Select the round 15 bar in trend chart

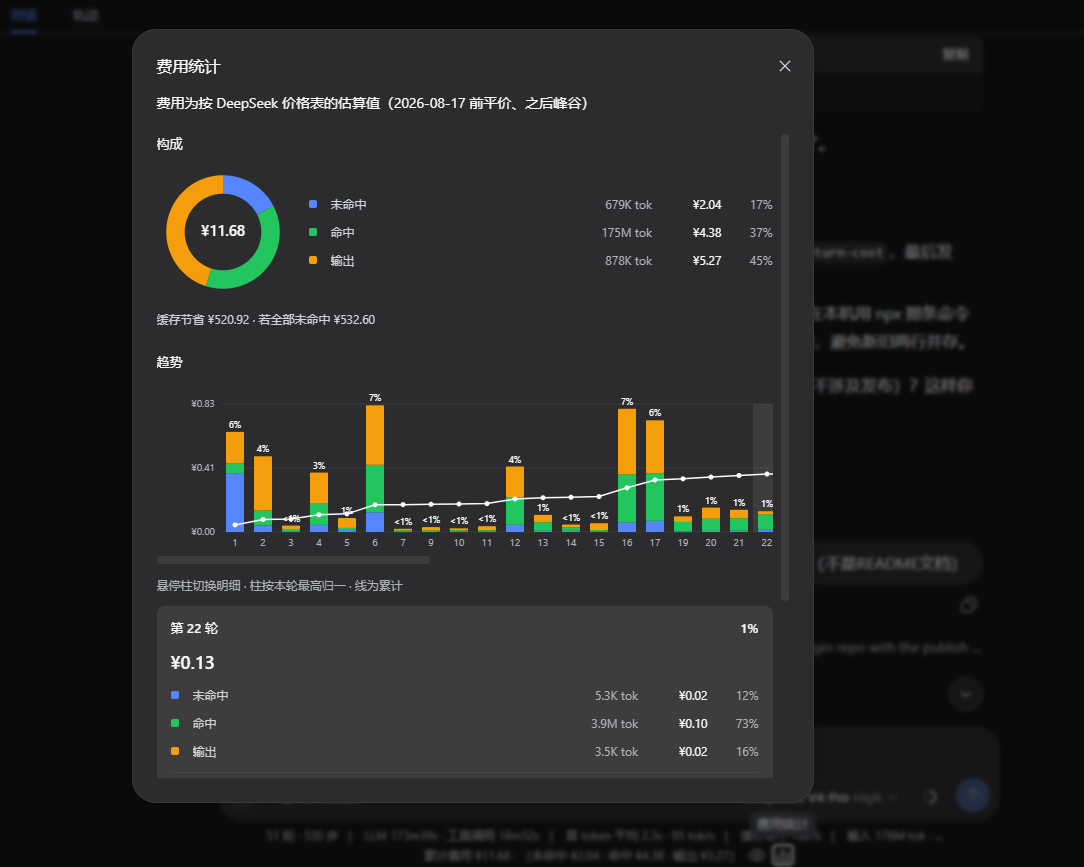coord(599,528)
